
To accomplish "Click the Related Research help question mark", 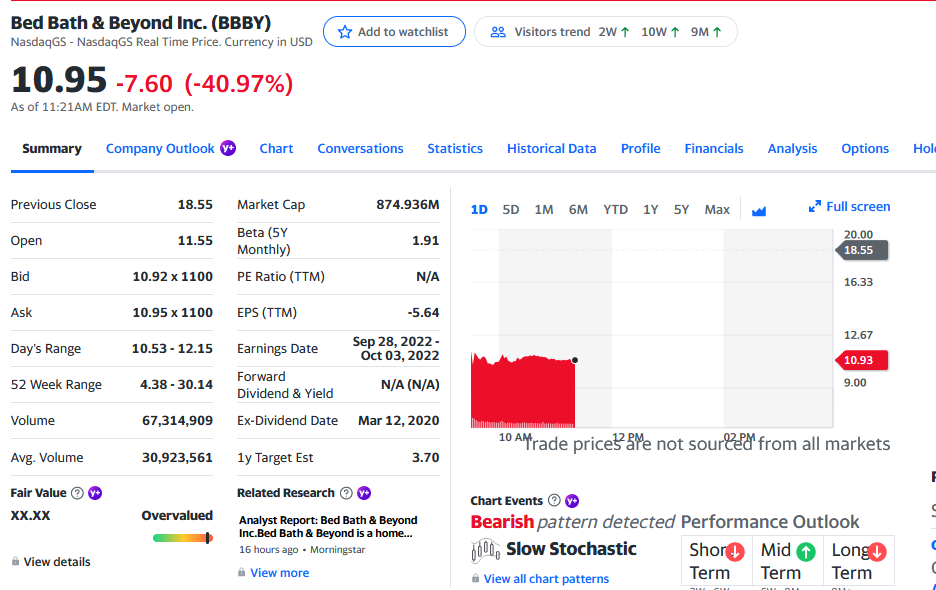I will pyautogui.click(x=346, y=493).
